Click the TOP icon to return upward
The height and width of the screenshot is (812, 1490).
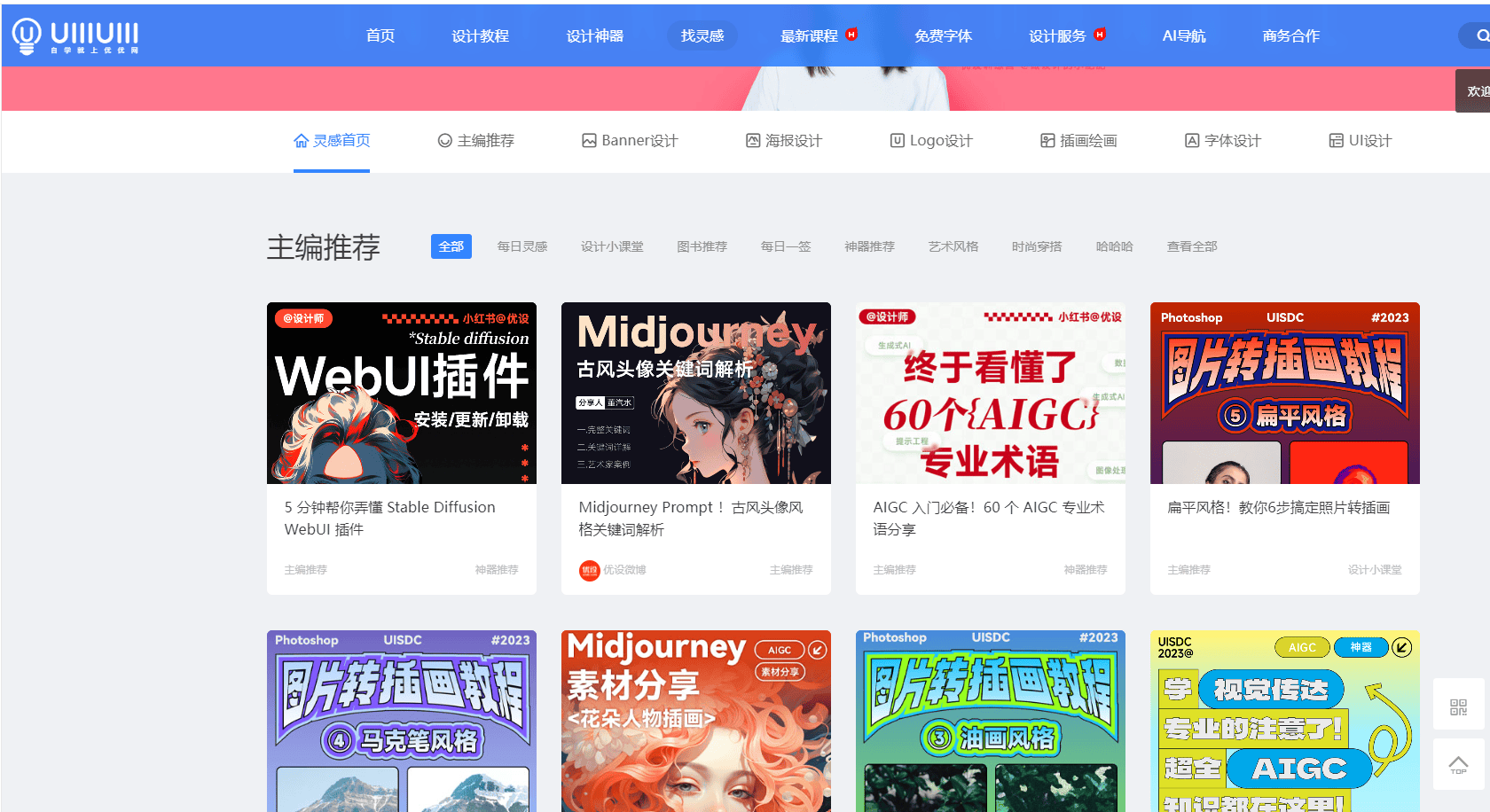[1458, 764]
